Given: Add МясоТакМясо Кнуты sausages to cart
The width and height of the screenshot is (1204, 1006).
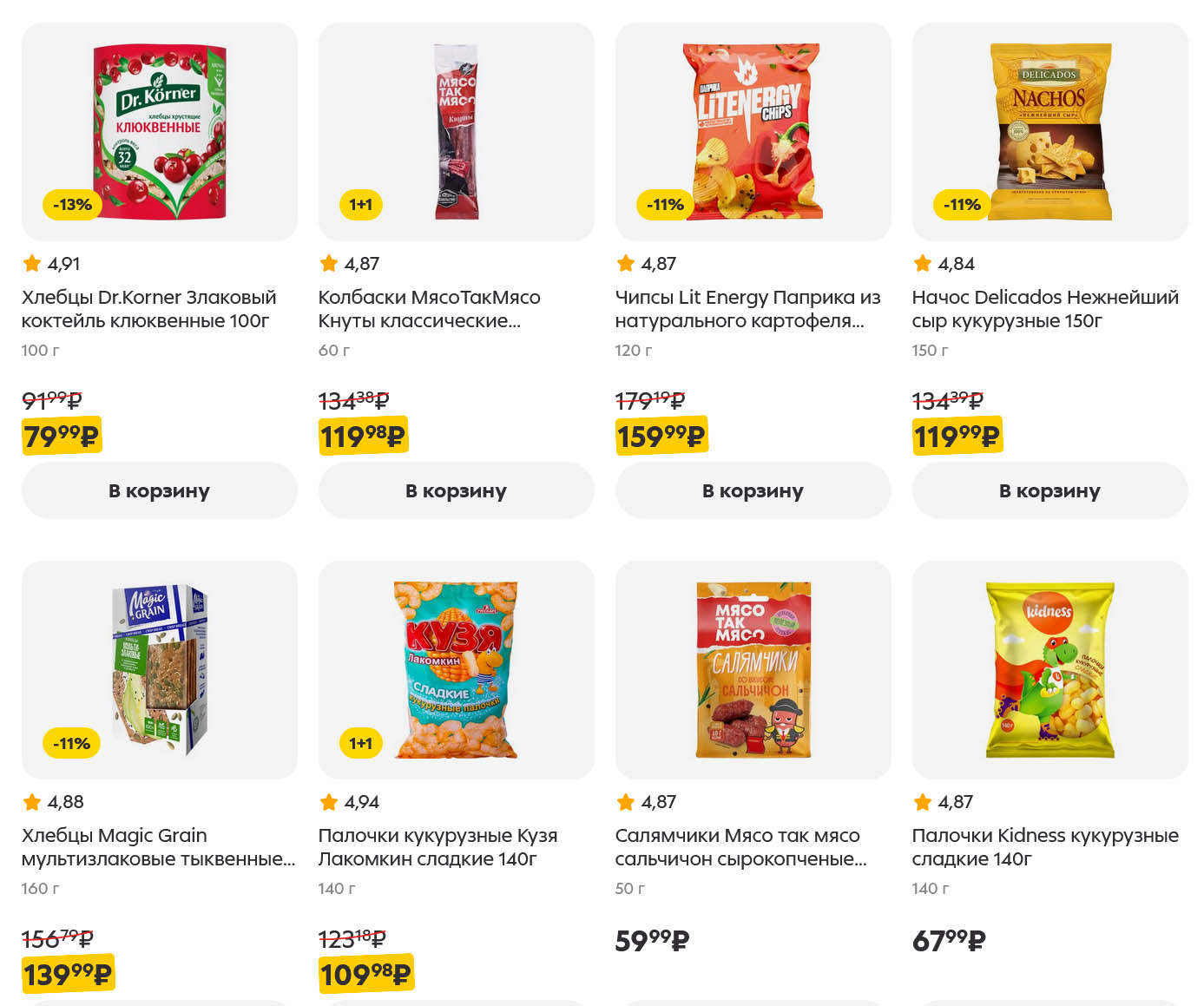Looking at the screenshot, I should pyautogui.click(x=456, y=490).
